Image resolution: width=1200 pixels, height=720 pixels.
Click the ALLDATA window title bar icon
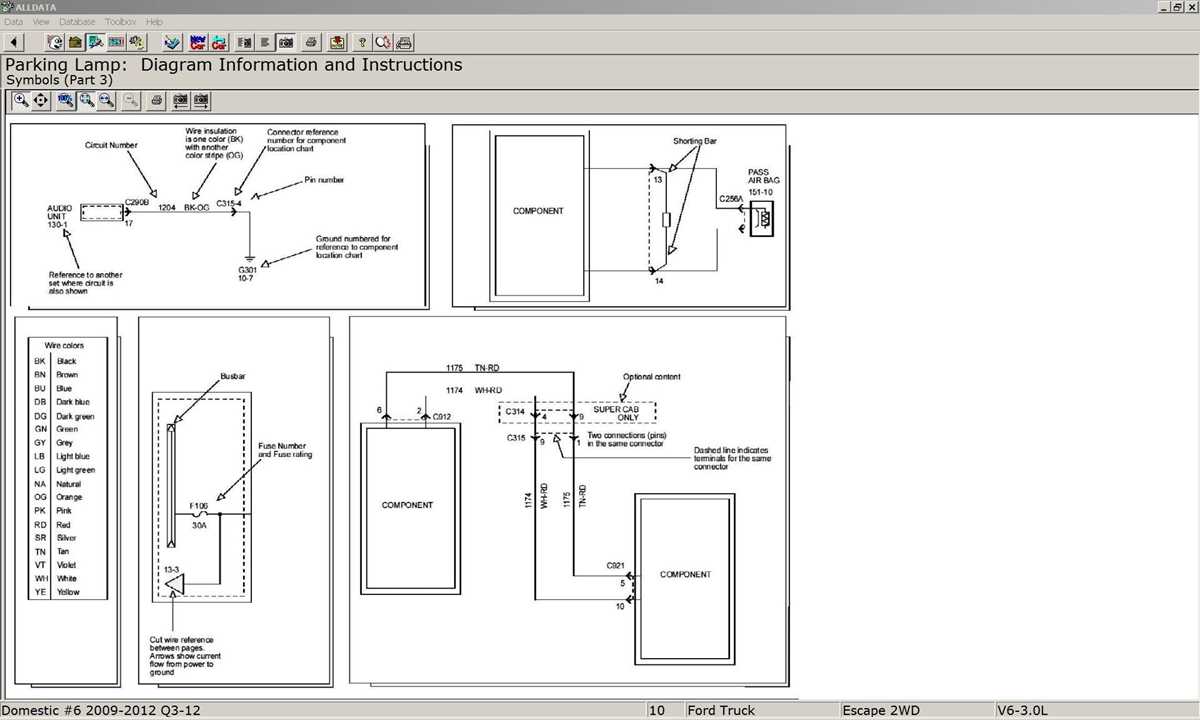[x=8, y=6]
